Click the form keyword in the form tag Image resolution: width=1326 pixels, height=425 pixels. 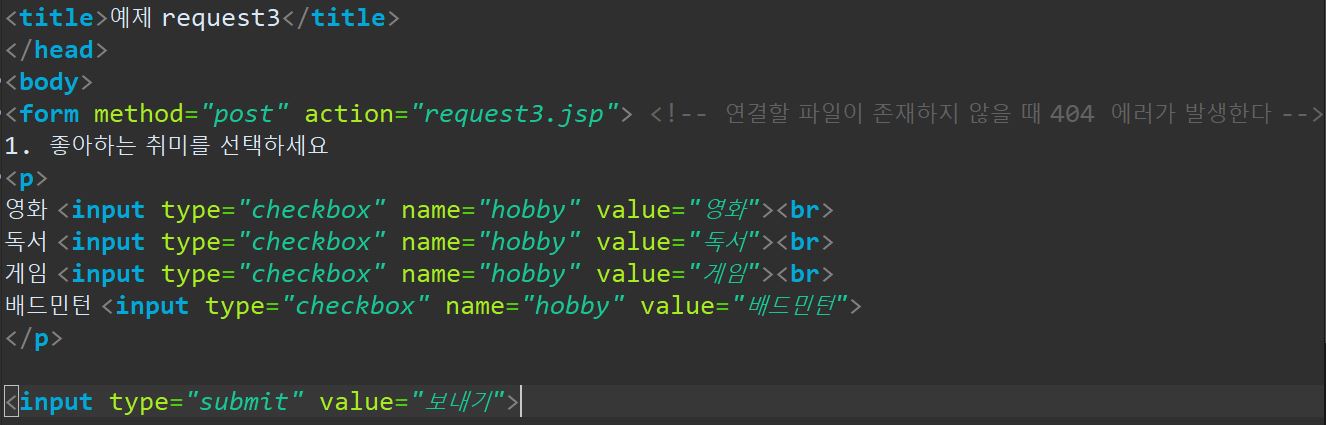(49, 114)
